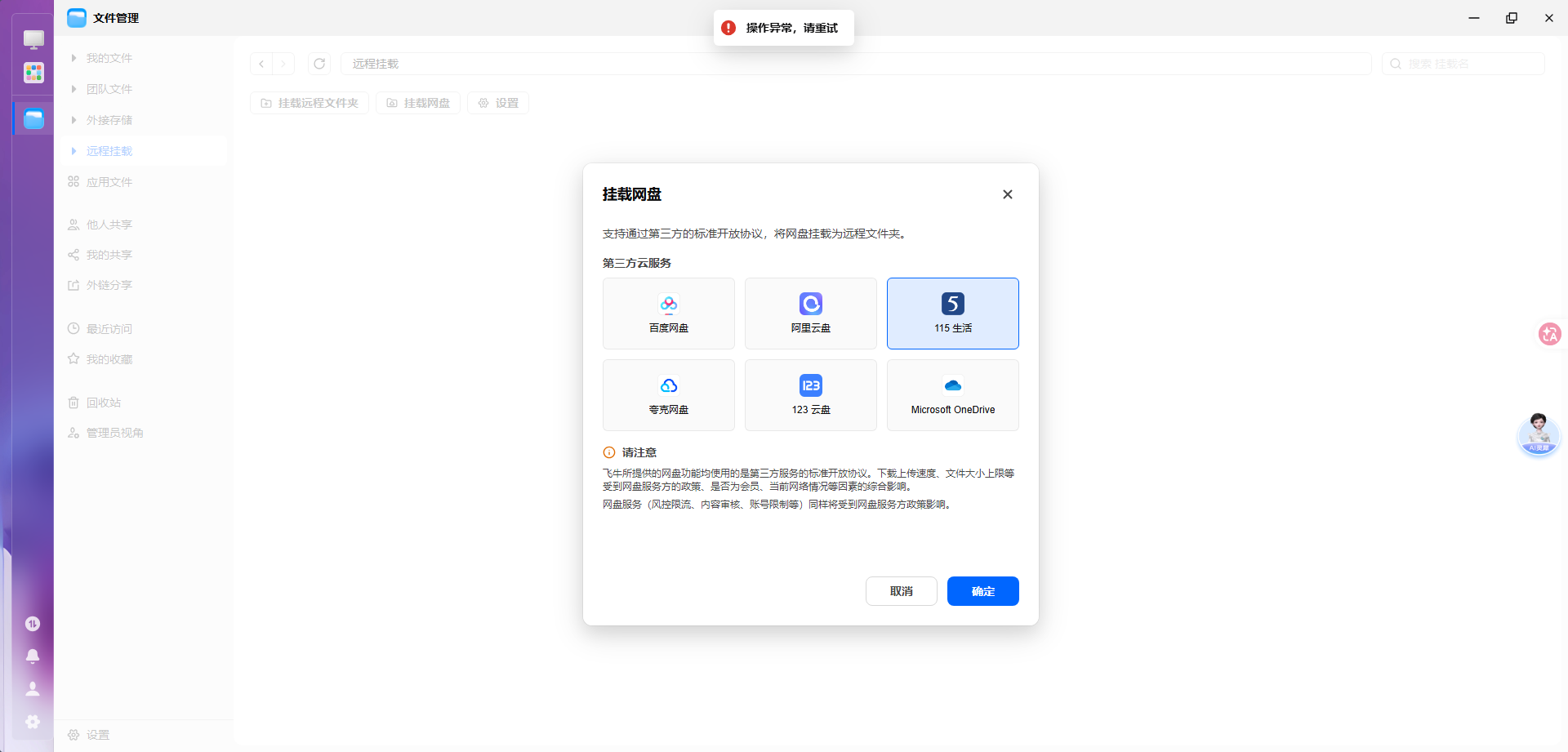Click the search mount name field
This screenshot has width=1568, height=752.
[1463, 64]
